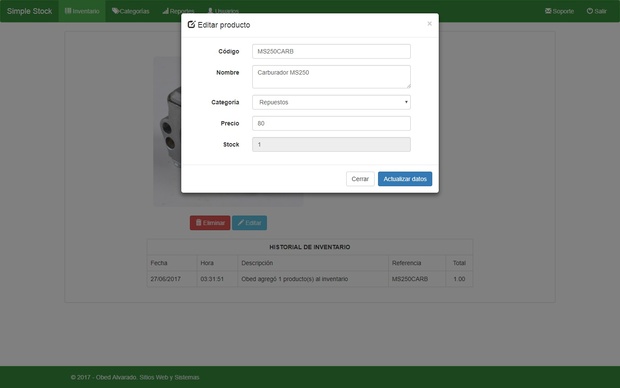Click the disabled Stock field
The image size is (620, 388).
tap(331, 144)
